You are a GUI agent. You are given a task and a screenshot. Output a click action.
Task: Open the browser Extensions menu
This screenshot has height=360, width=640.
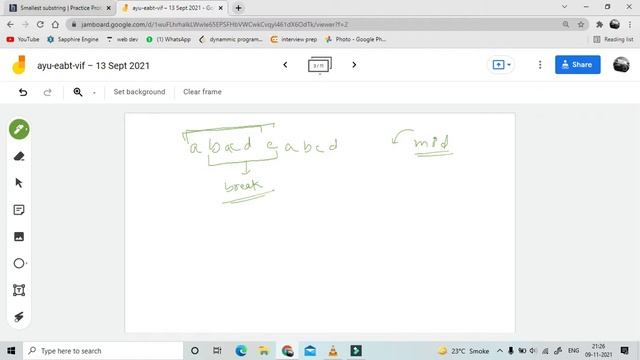point(599,24)
